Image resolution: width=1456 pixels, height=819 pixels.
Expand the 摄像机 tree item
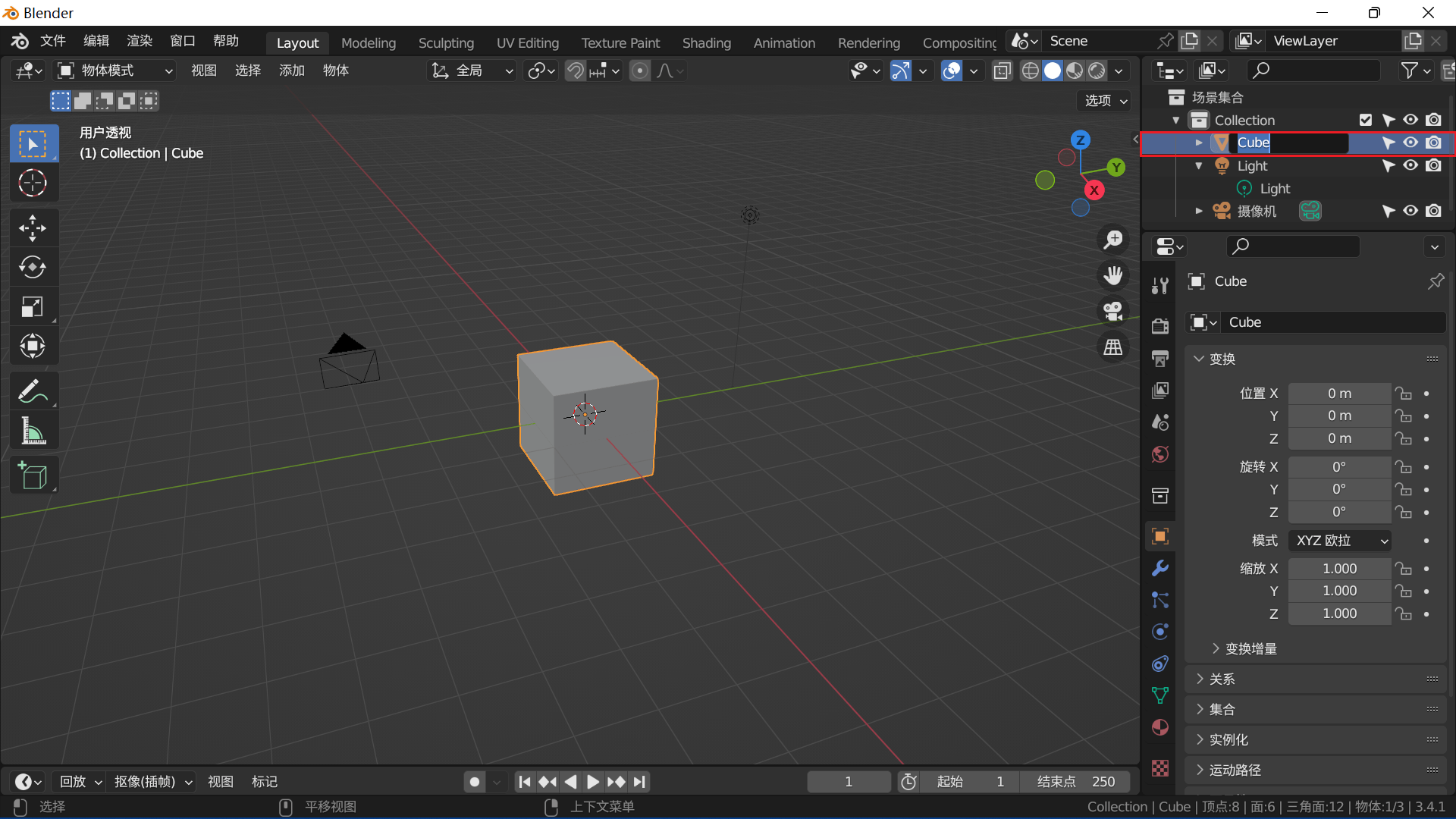coord(1199,211)
